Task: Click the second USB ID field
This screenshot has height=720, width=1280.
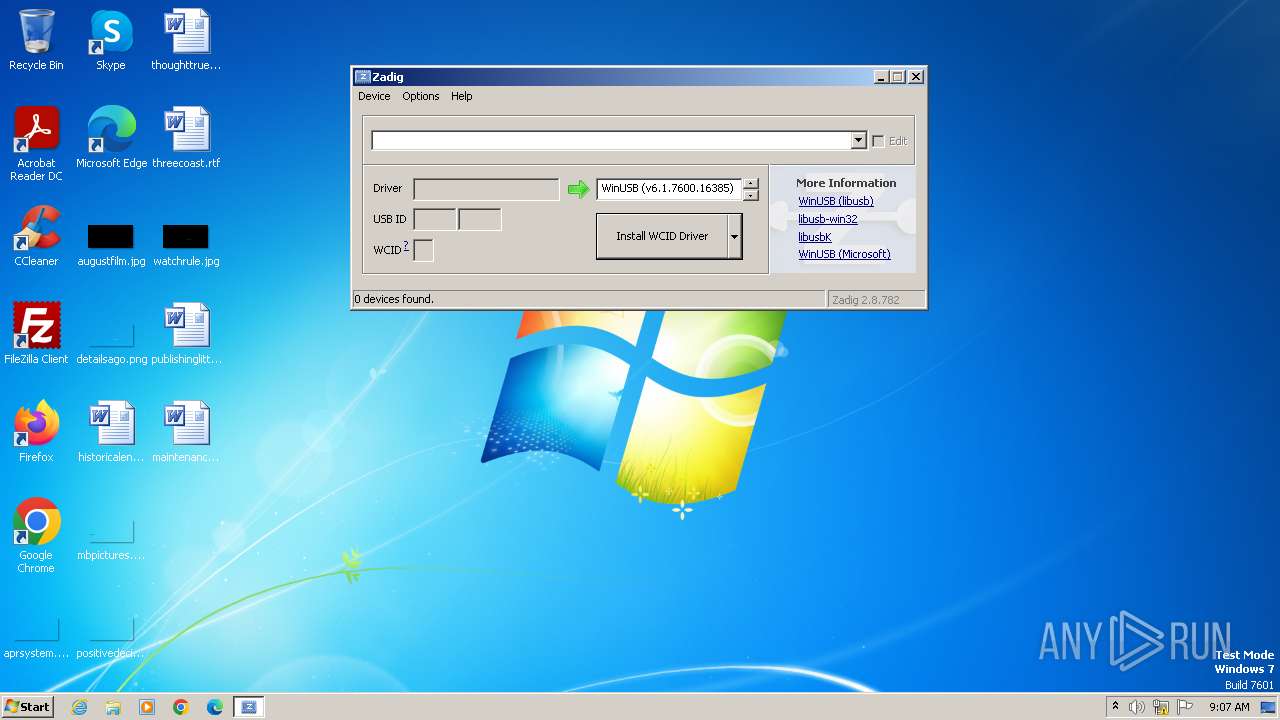Action: click(x=480, y=220)
